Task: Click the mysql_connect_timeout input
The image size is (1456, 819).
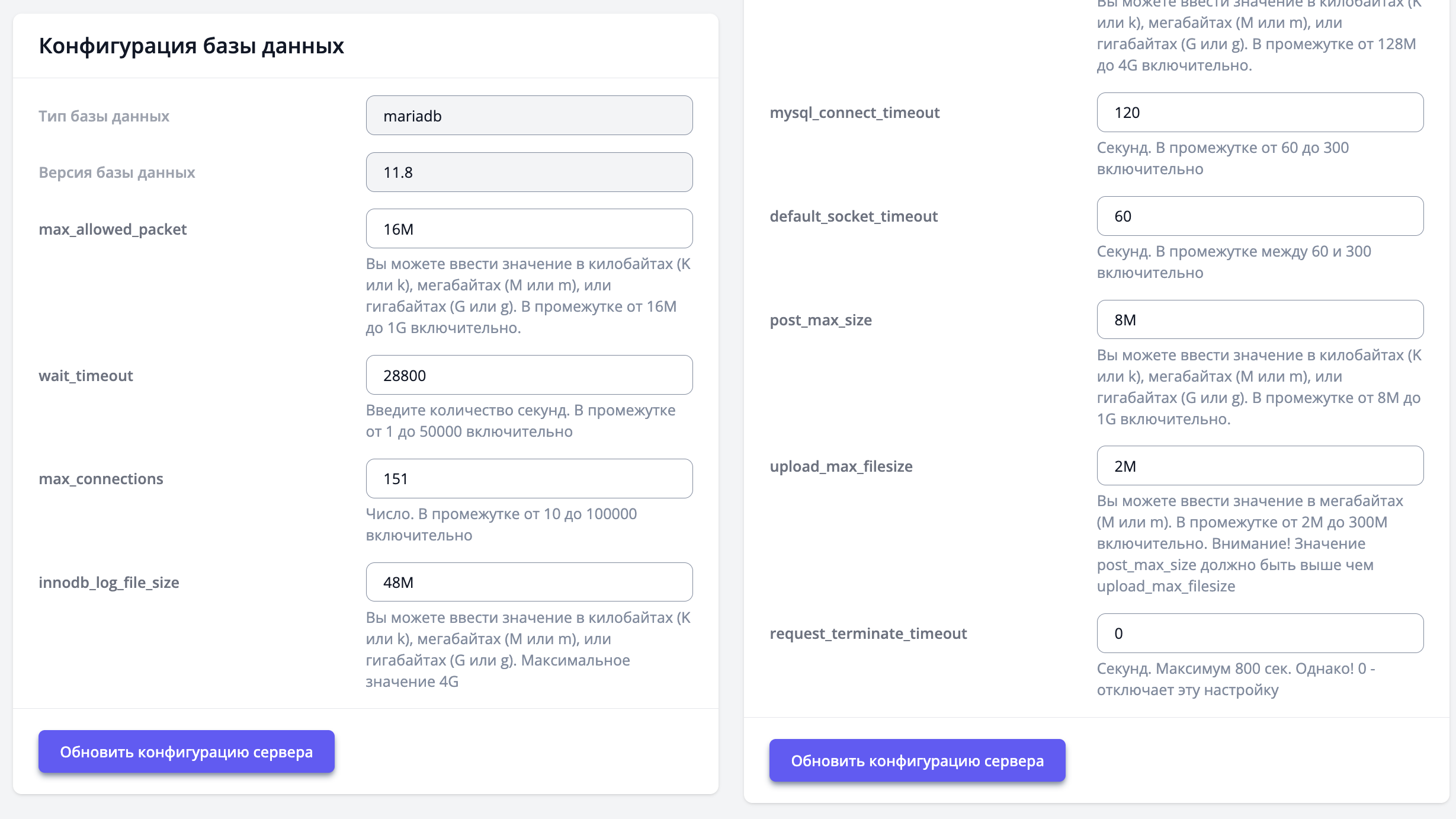Action: click(x=1259, y=113)
